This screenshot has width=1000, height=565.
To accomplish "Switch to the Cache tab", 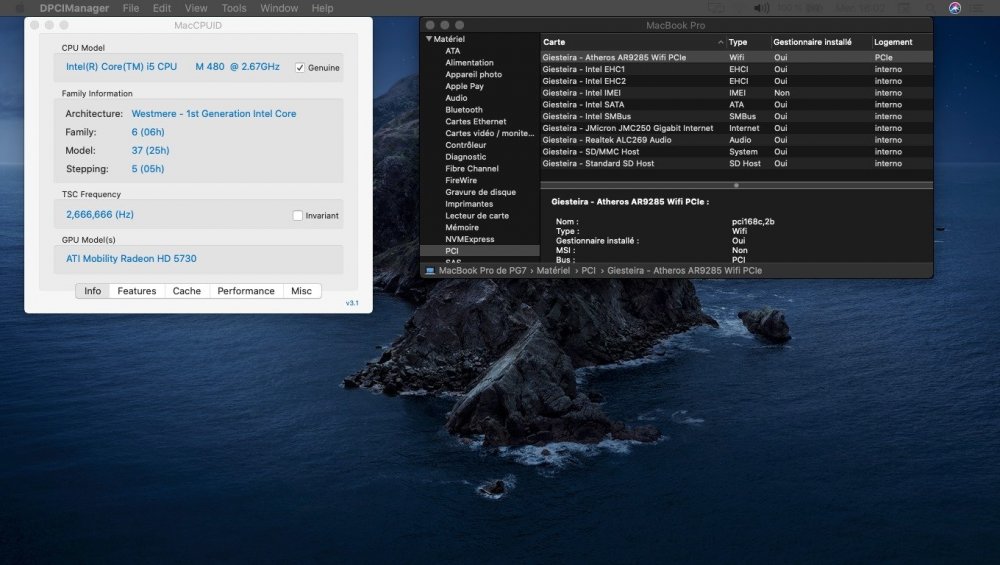I will click(x=186, y=291).
